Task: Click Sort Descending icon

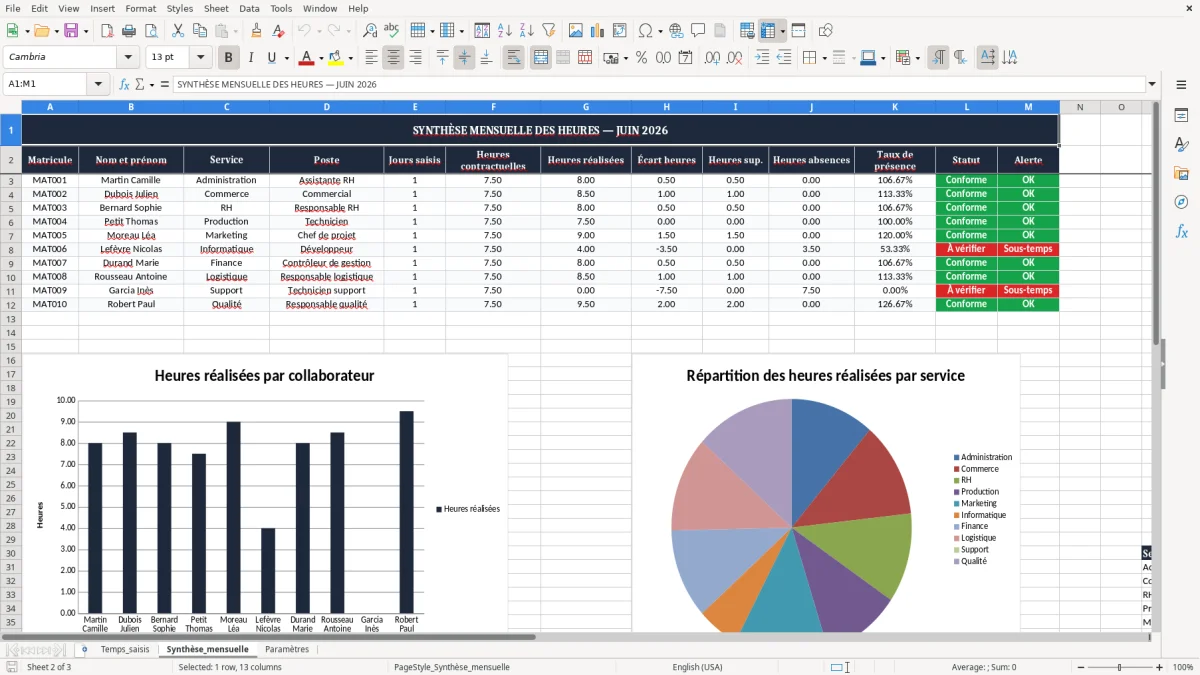Action: [x=527, y=31]
